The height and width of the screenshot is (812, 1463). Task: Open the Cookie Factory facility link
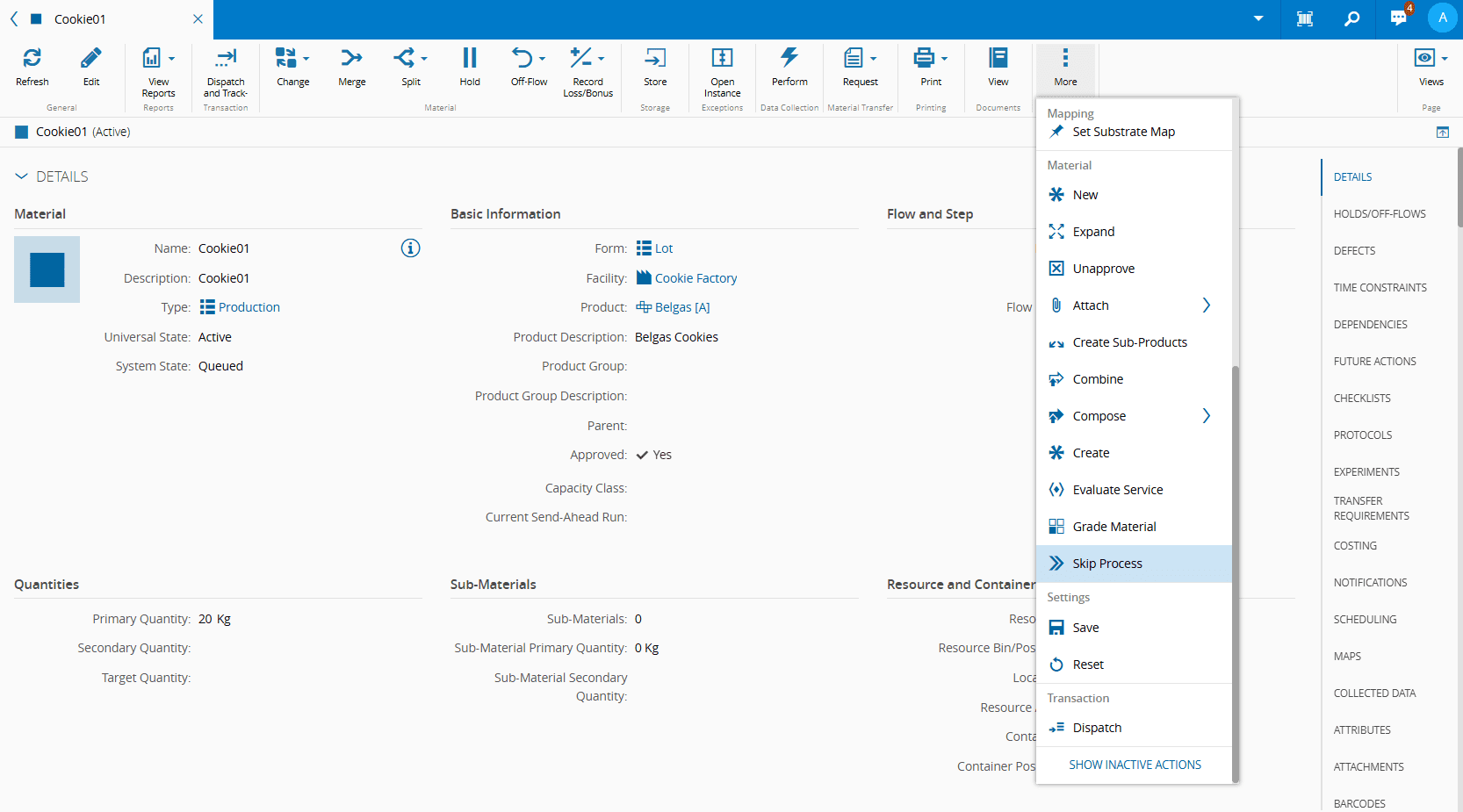(x=695, y=278)
